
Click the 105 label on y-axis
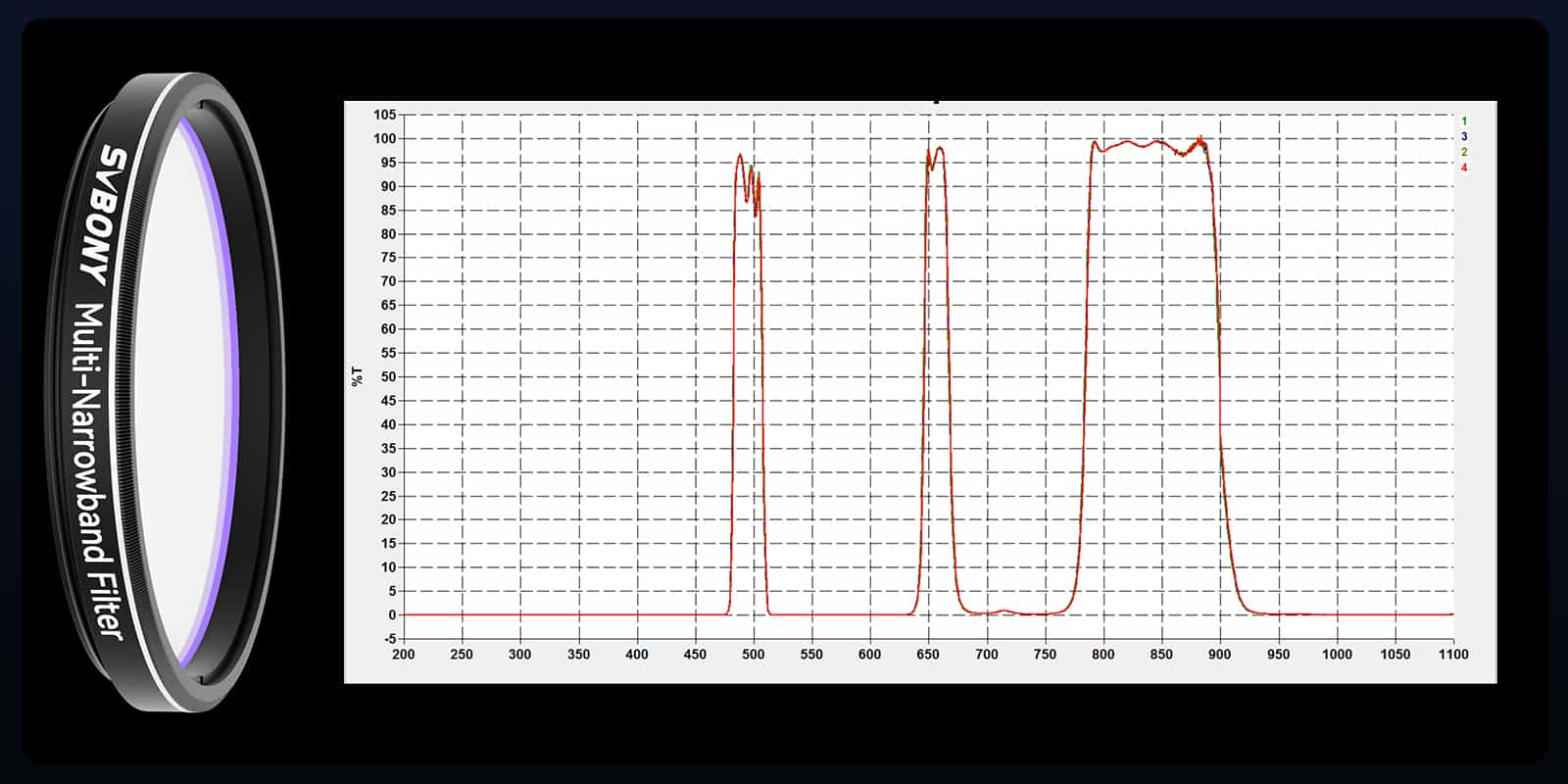[384, 115]
